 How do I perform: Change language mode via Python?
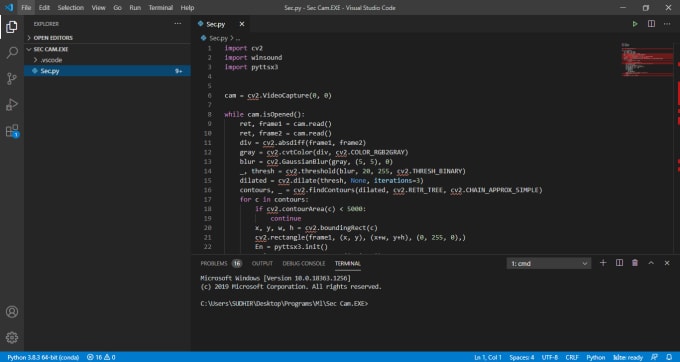(x=595, y=357)
